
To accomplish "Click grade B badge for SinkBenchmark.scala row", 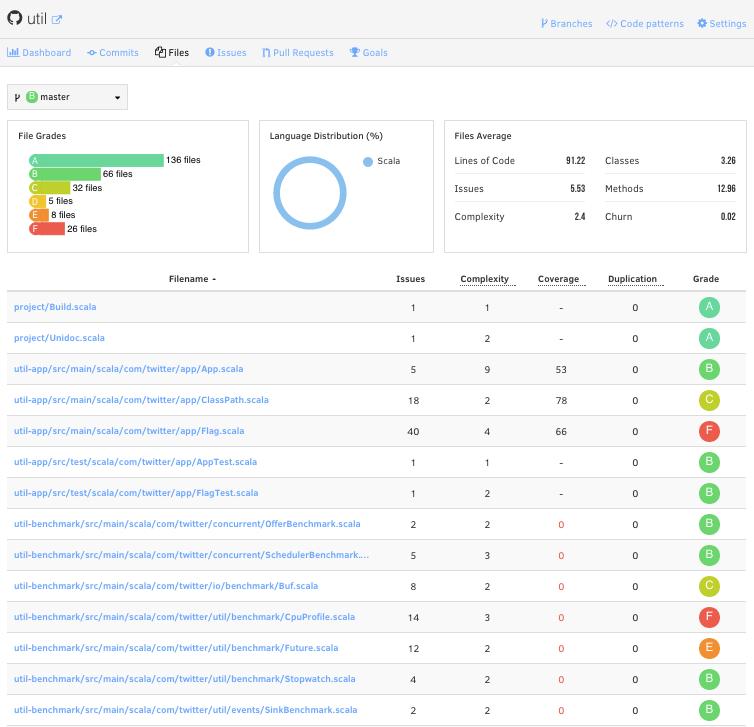I will point(709,710).
